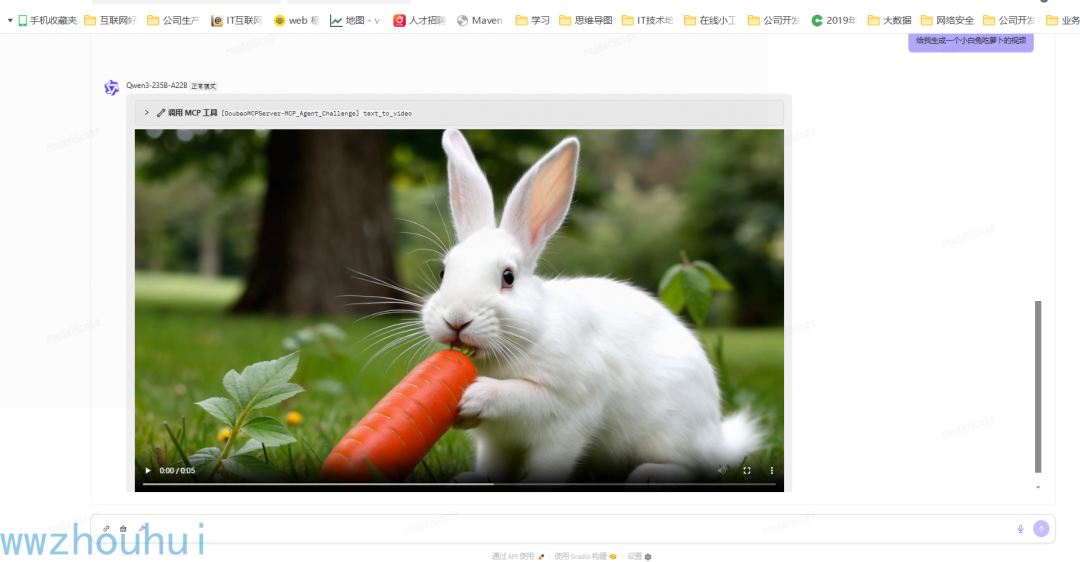The height and width of the screenshot is (562, 1080).
Task: Click the 正常模式 mode badge beside model name
Action: tap(203, 86)
